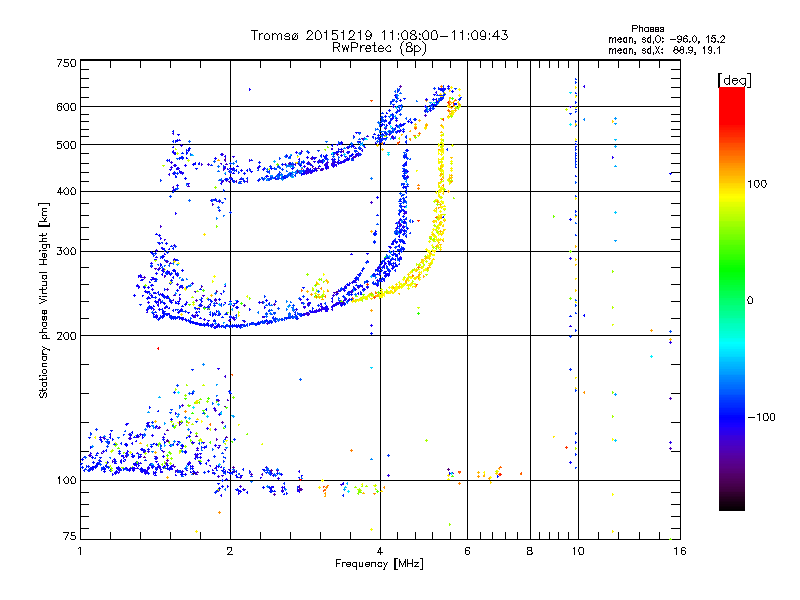Click the '[deg]' colorbar label
The width and height of the screenshot is (800, 600).
(734, 80)
